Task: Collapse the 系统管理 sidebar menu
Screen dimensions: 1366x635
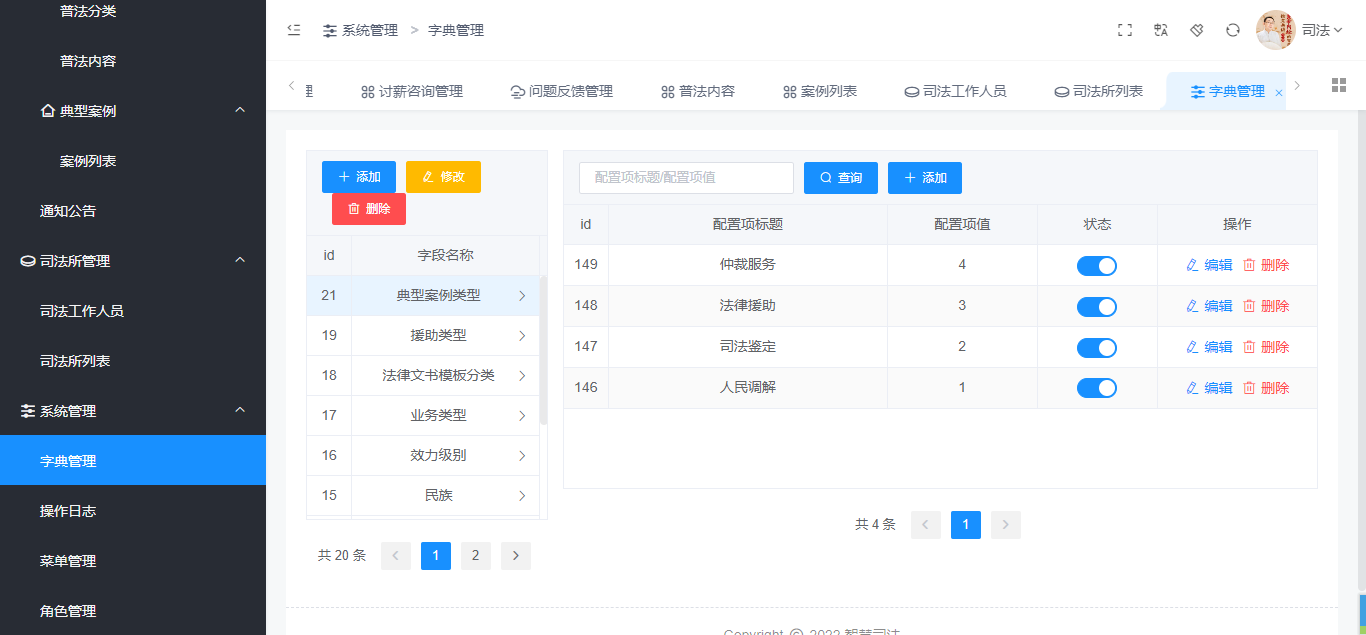Action: 240,410
